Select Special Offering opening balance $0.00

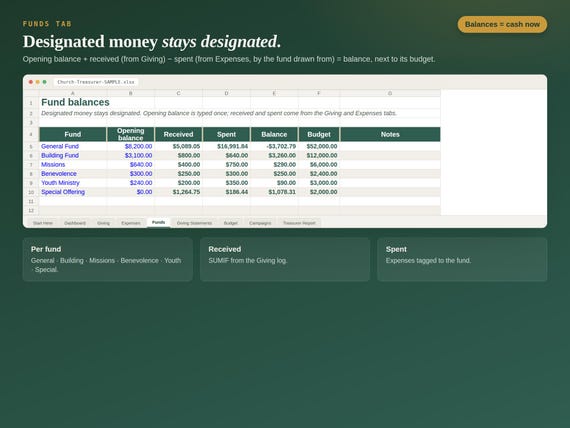coord(131,192)
